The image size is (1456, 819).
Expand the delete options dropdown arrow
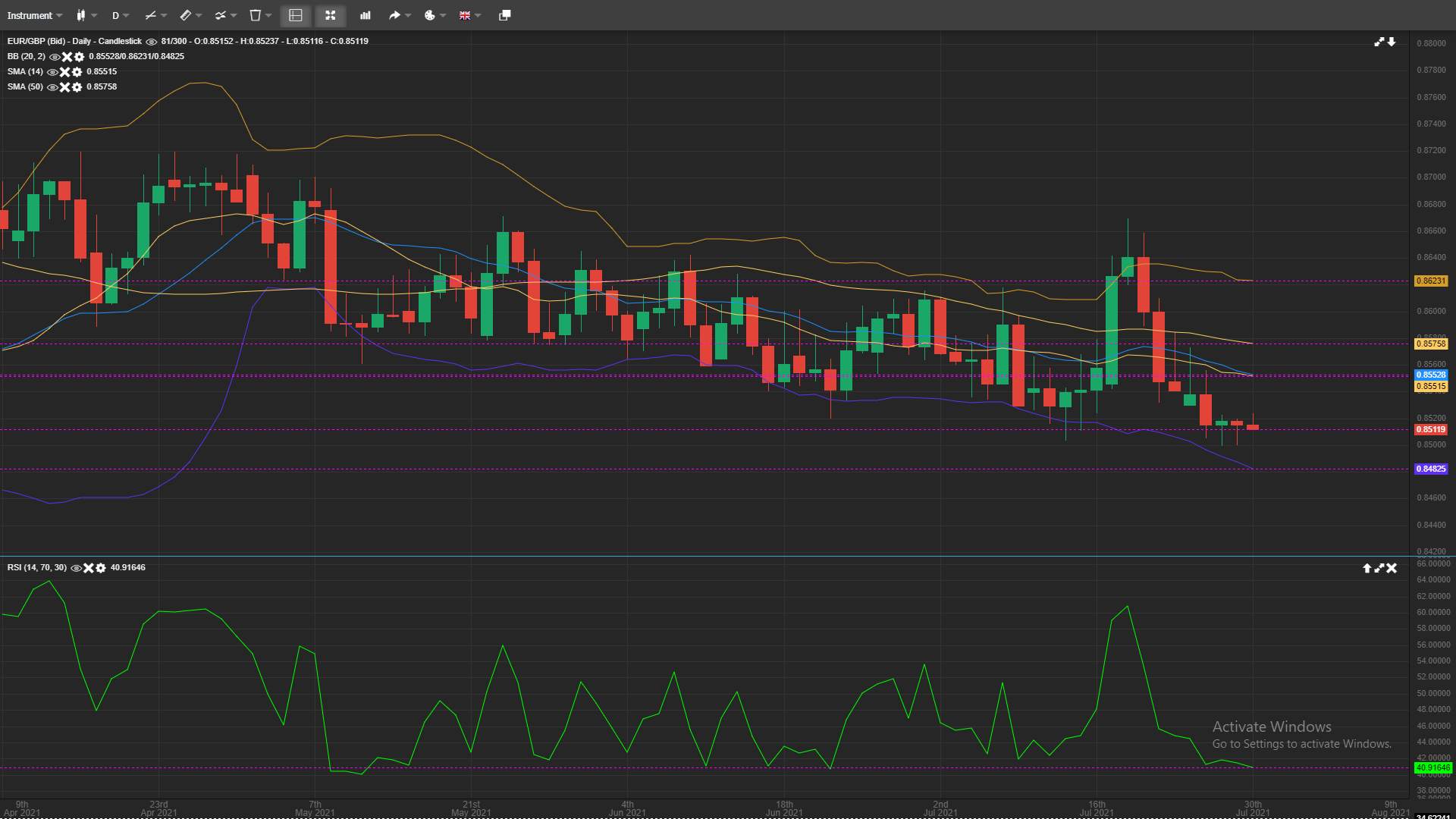[x=268, y=15]
